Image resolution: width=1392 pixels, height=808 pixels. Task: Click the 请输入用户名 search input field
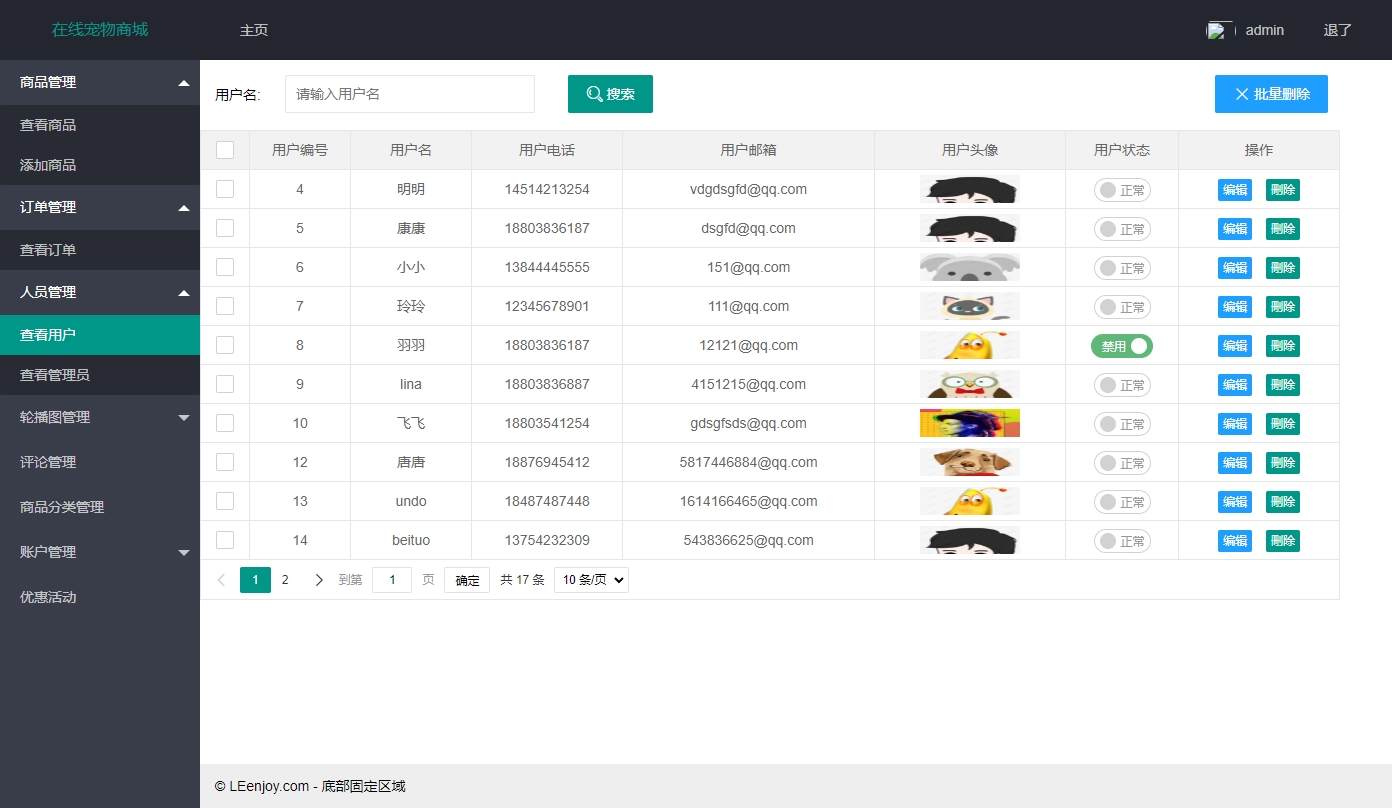click(x=410, y=93)
